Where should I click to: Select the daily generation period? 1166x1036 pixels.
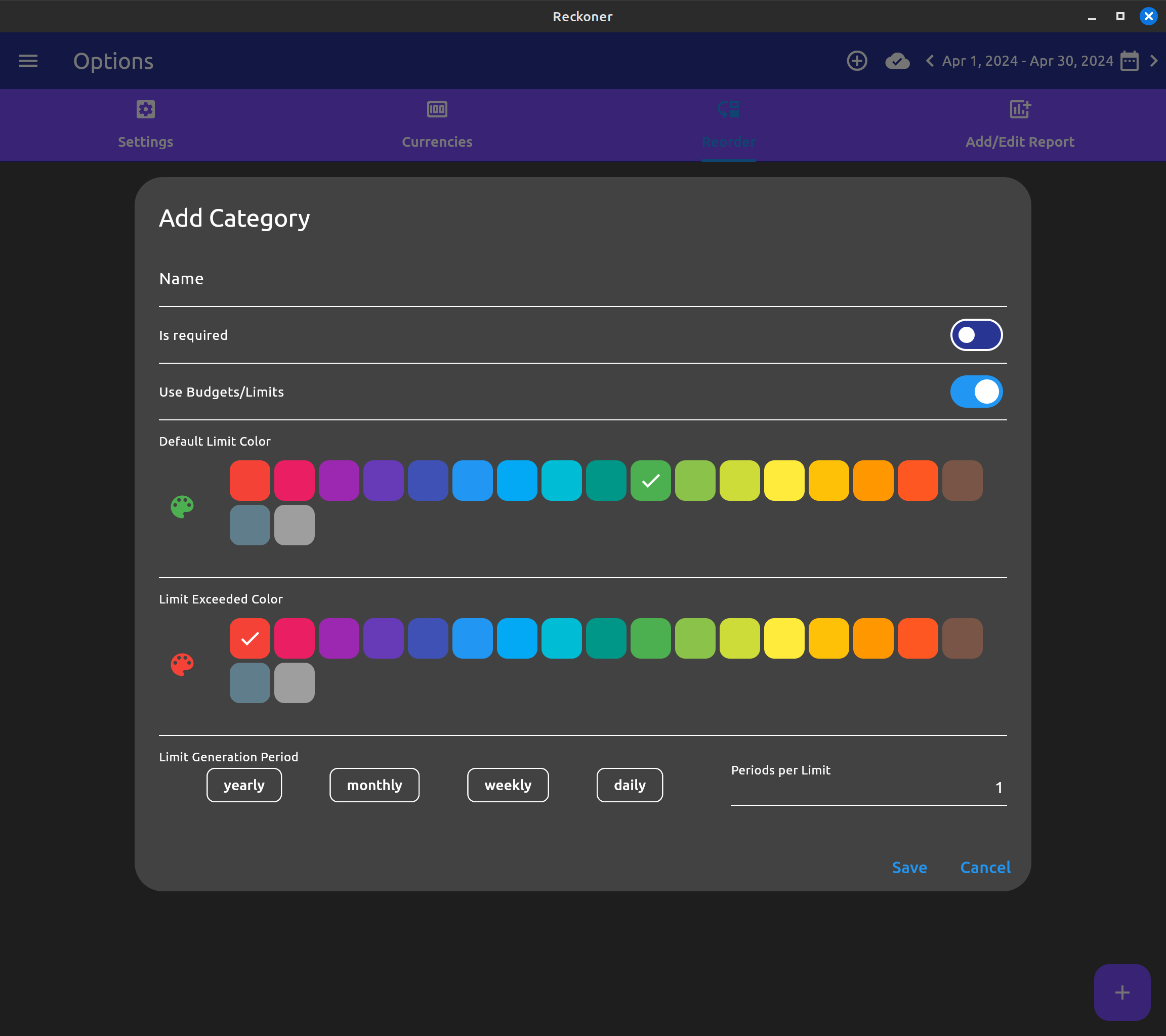[630, 785]
